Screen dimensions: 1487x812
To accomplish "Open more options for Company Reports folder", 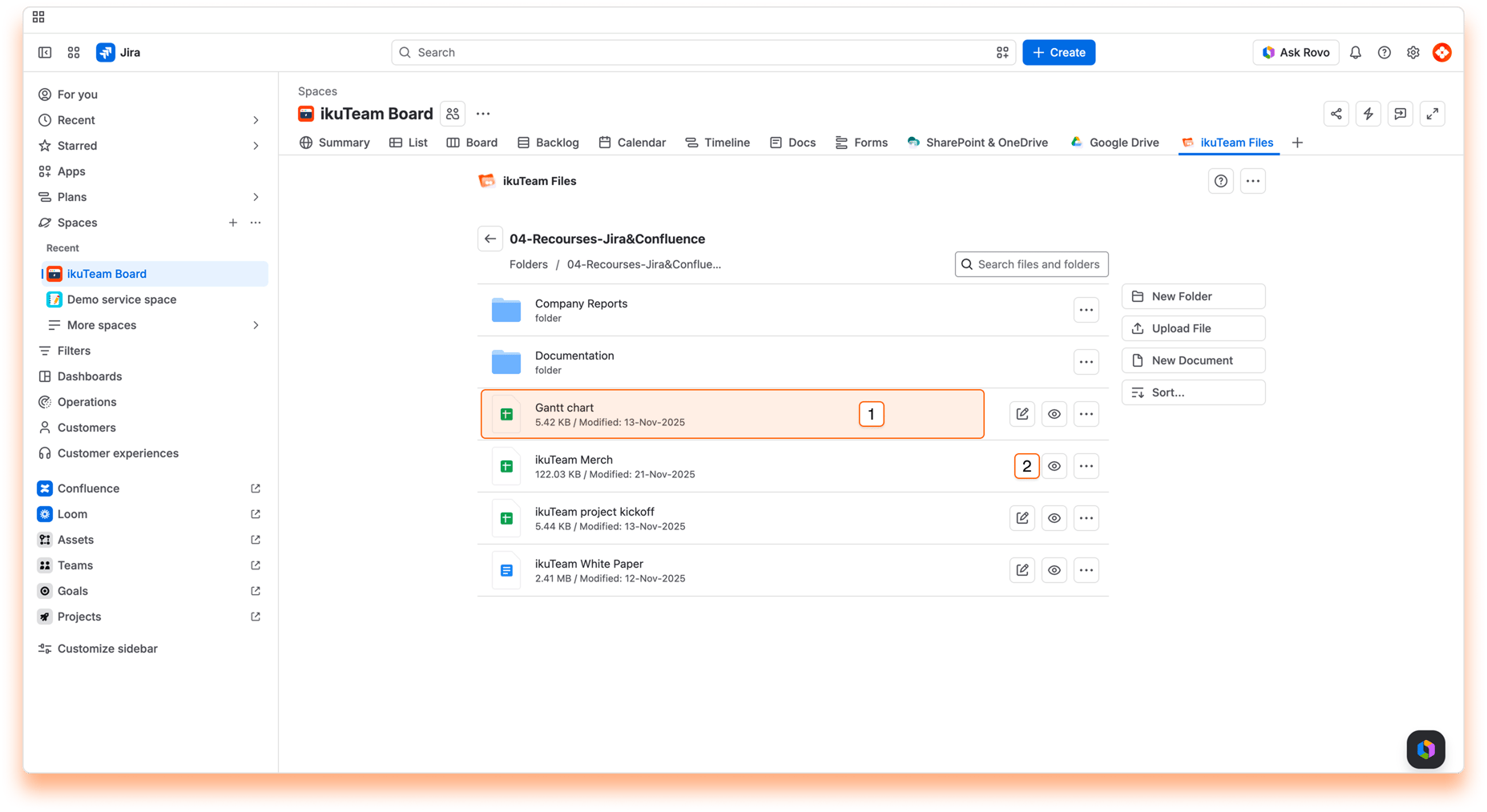I will [1086, 310].
